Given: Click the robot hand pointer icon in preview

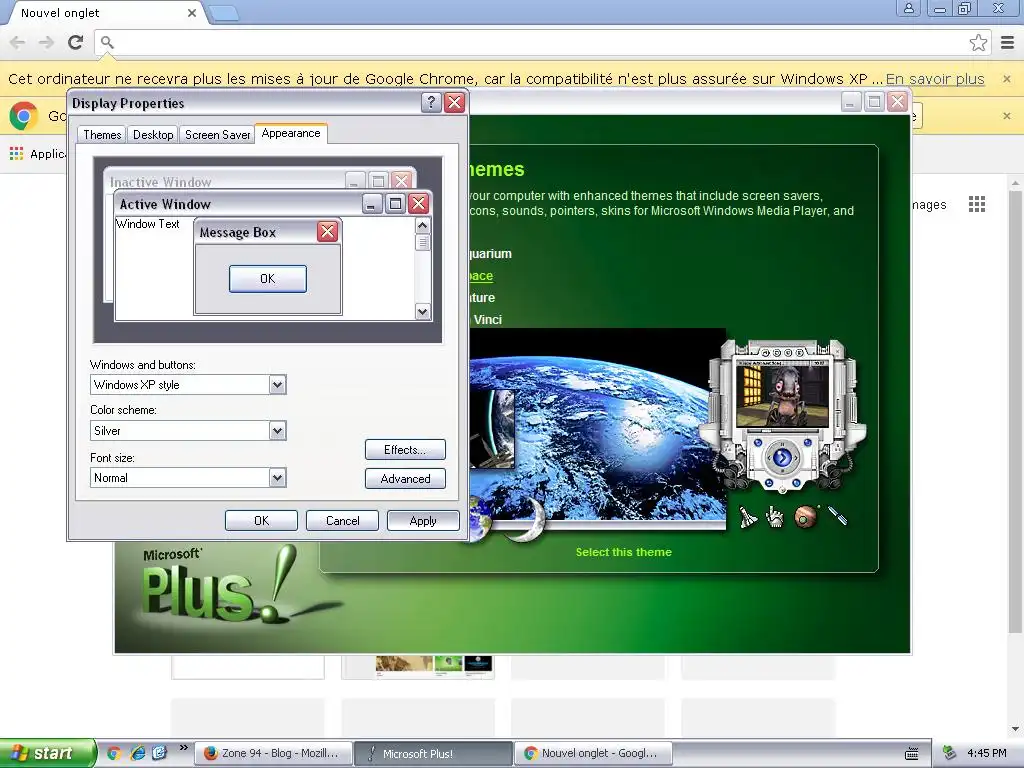Looking at the screenshot, I should [x=775, y=517].
